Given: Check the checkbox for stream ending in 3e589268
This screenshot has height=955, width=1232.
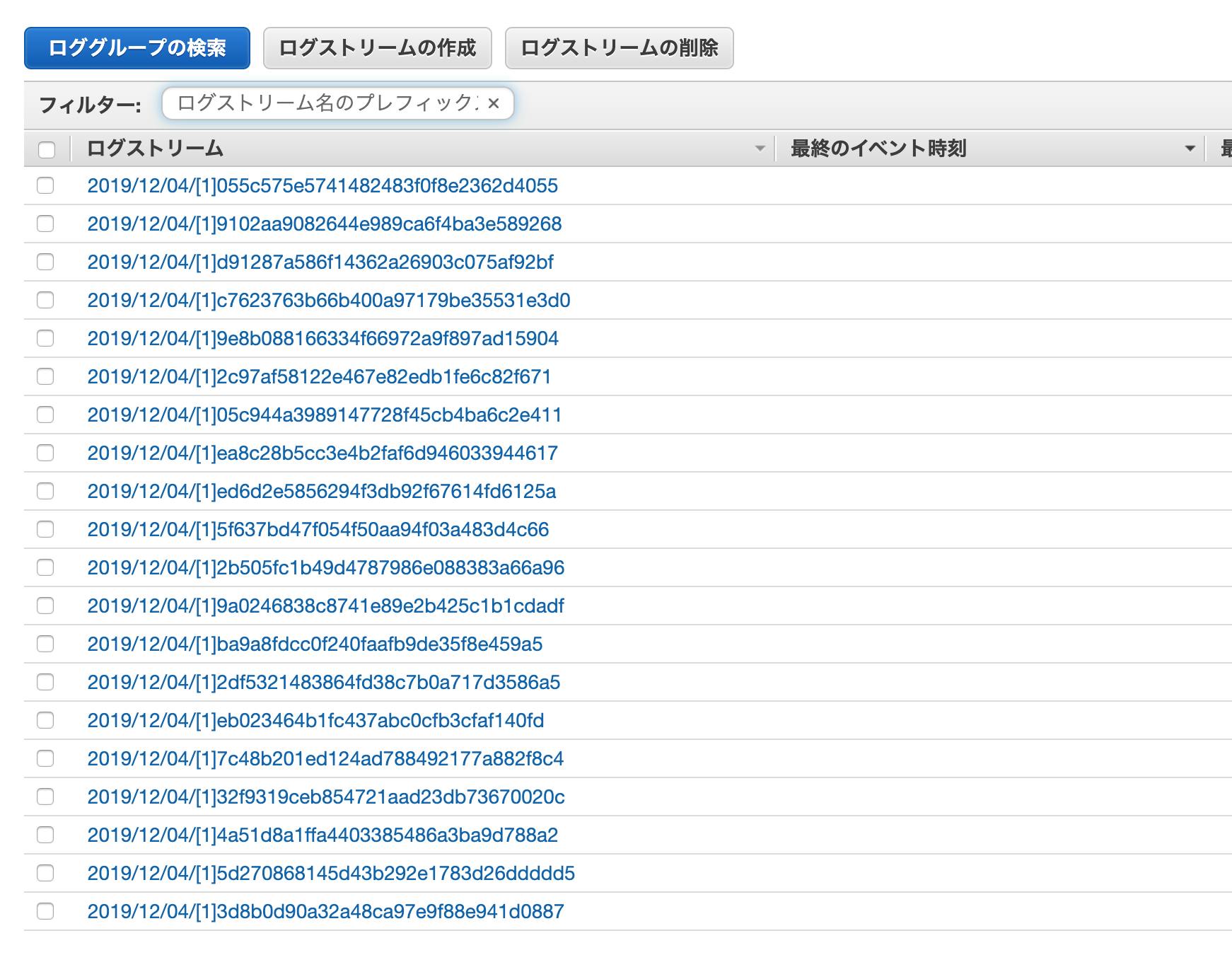Looking at the screenshot, I should click(47, 224).
